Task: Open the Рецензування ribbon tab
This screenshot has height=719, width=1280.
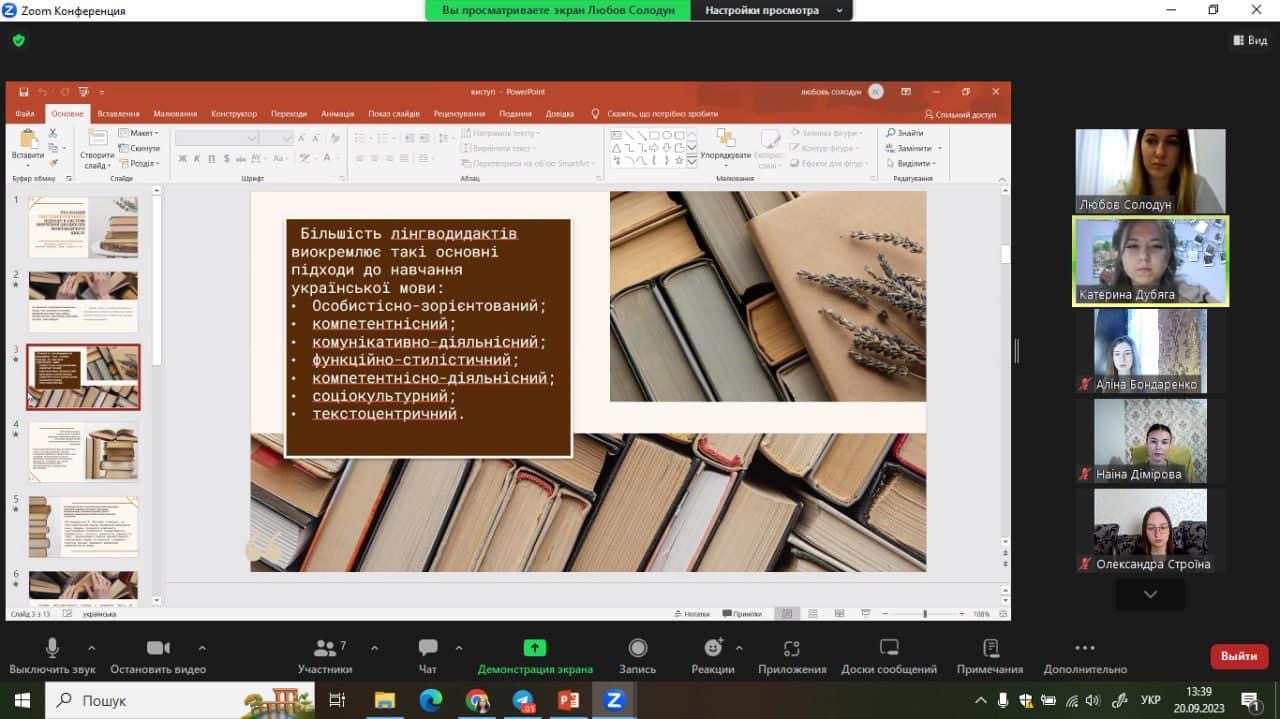Action: [459, 114]
